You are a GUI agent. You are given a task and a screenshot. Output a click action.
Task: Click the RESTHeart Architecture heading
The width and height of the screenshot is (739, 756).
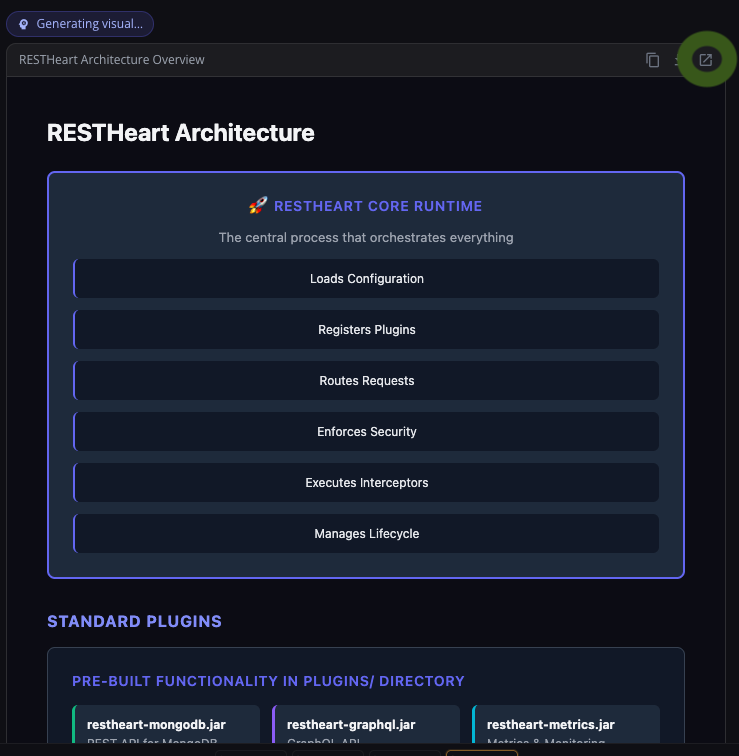tap(180, 133)
